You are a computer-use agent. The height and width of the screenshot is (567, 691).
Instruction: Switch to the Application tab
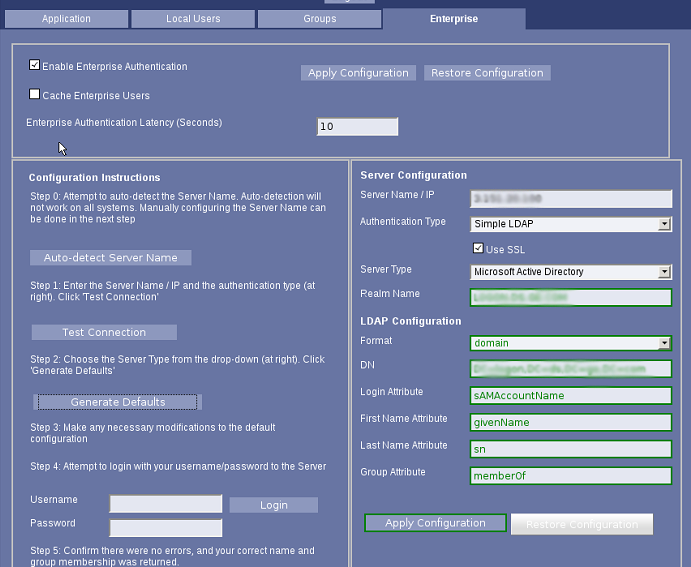[66, 19]
